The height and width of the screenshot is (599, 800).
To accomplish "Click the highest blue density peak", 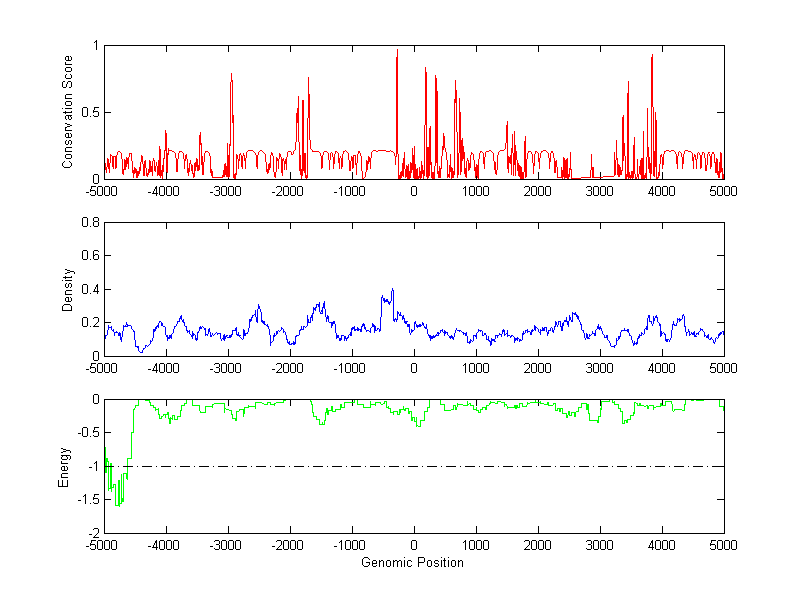I will point(392,290).
